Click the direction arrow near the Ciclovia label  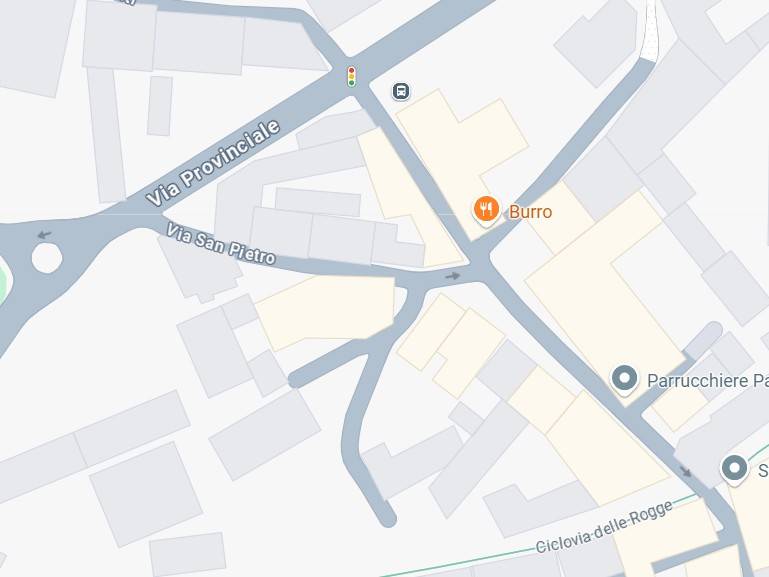tap(685, 471)
